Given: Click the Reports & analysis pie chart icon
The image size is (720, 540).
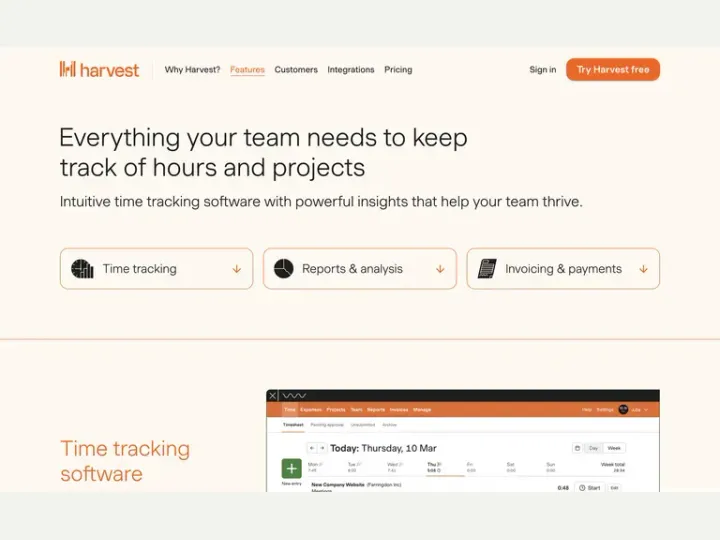Looking at the screenshot, I should pyautogui.click(x=283, y=269).
